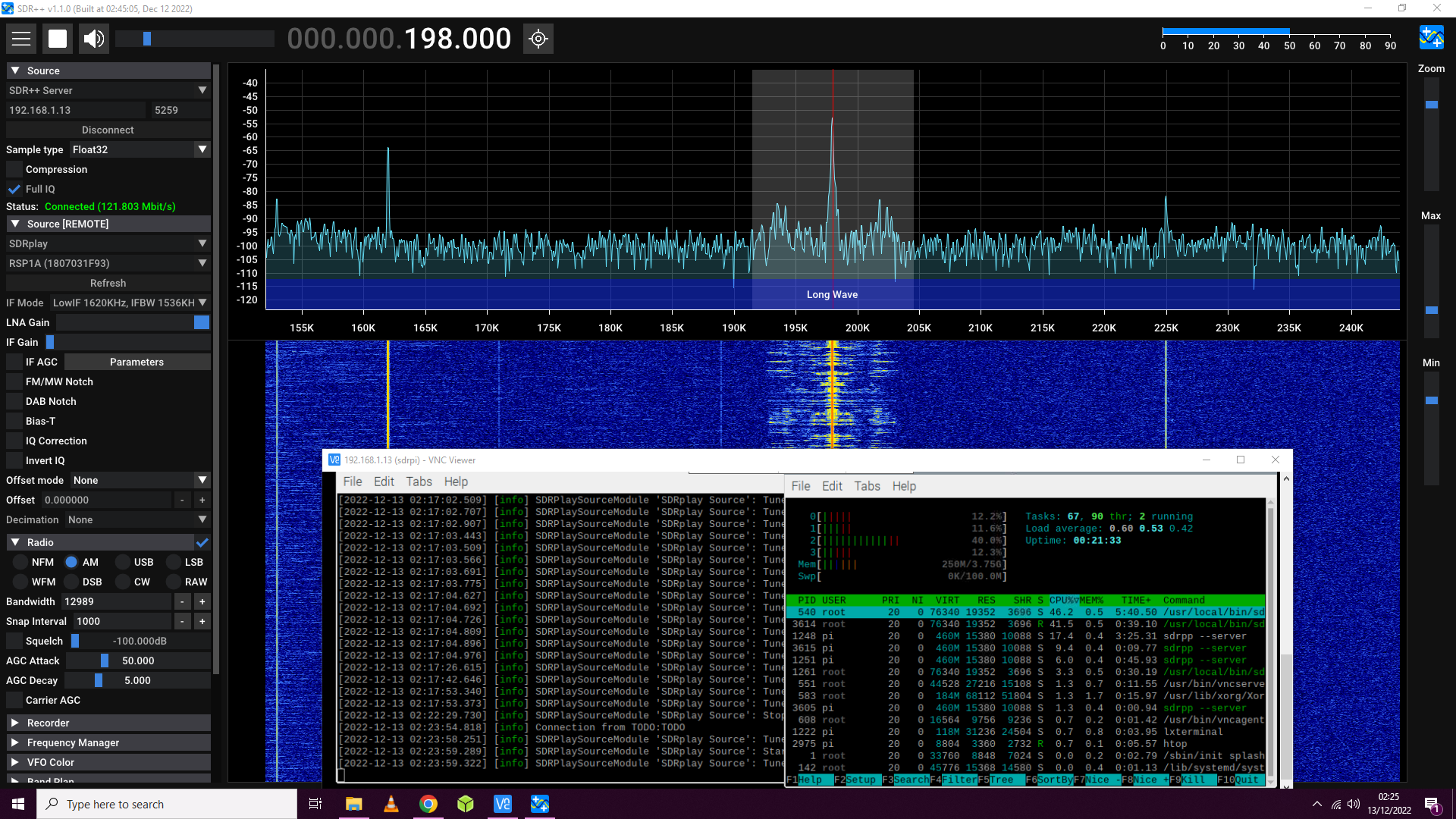Adjust the Zoom vertical slider
1456x819 pixels.
click(1432, 133)
